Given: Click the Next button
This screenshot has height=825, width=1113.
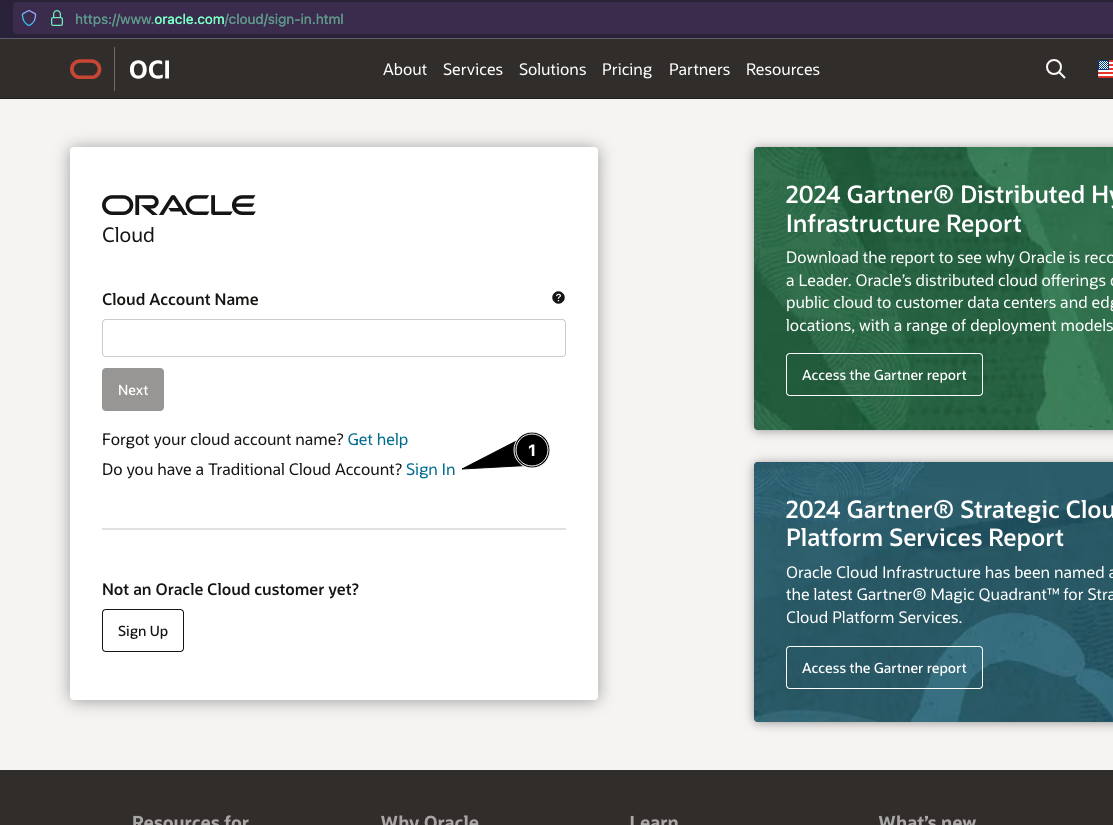Looking at the screenshot, I should pyautogui.click(x=133, y=389).
